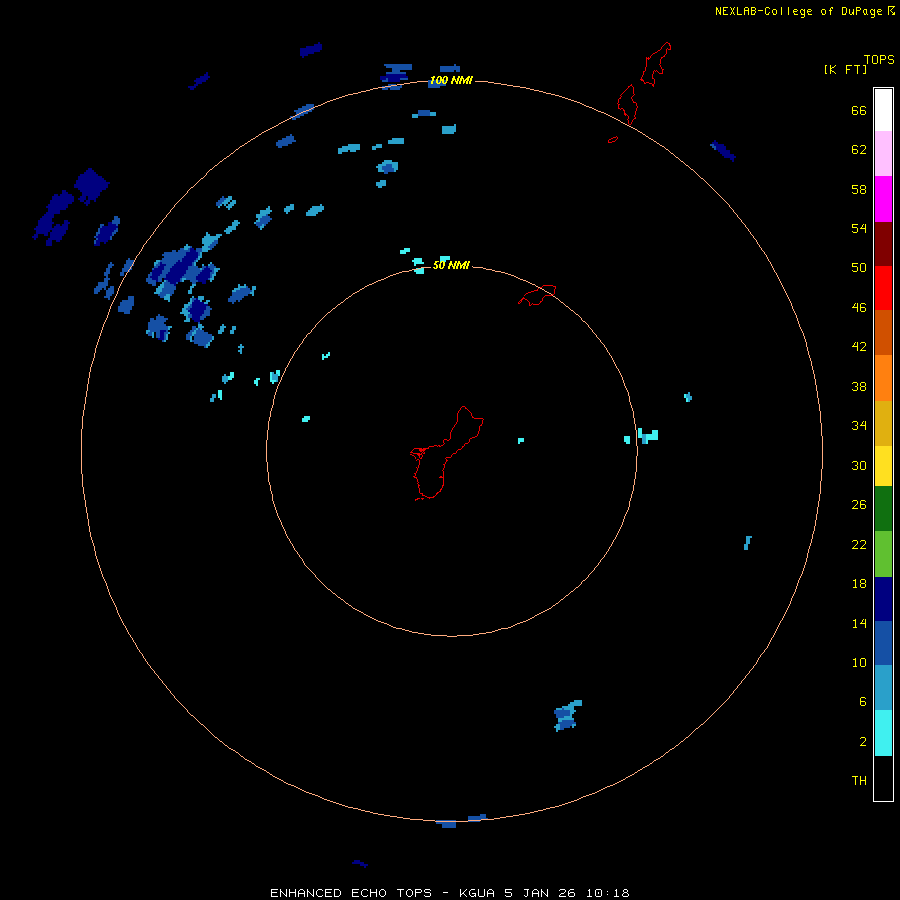Select the bright red legend color band

pyautogui.click(x=883, y=288)
